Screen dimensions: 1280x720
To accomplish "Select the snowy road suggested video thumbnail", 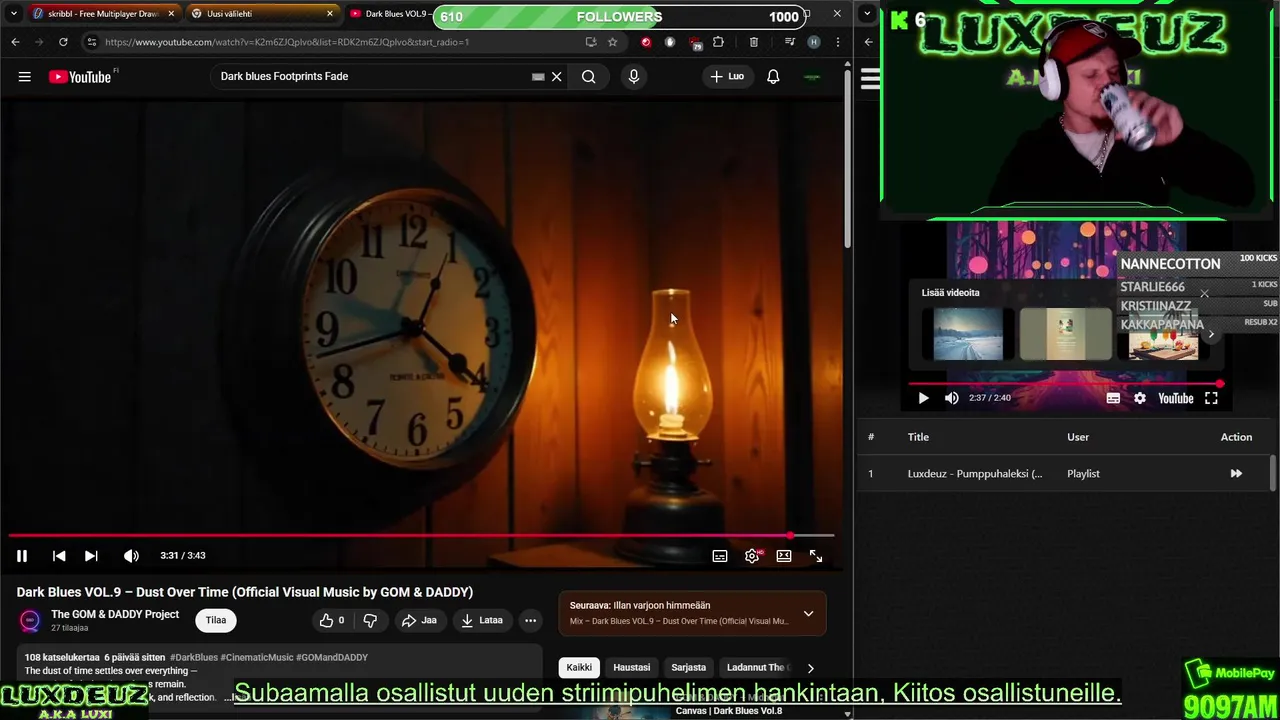I will coord(968,333).
